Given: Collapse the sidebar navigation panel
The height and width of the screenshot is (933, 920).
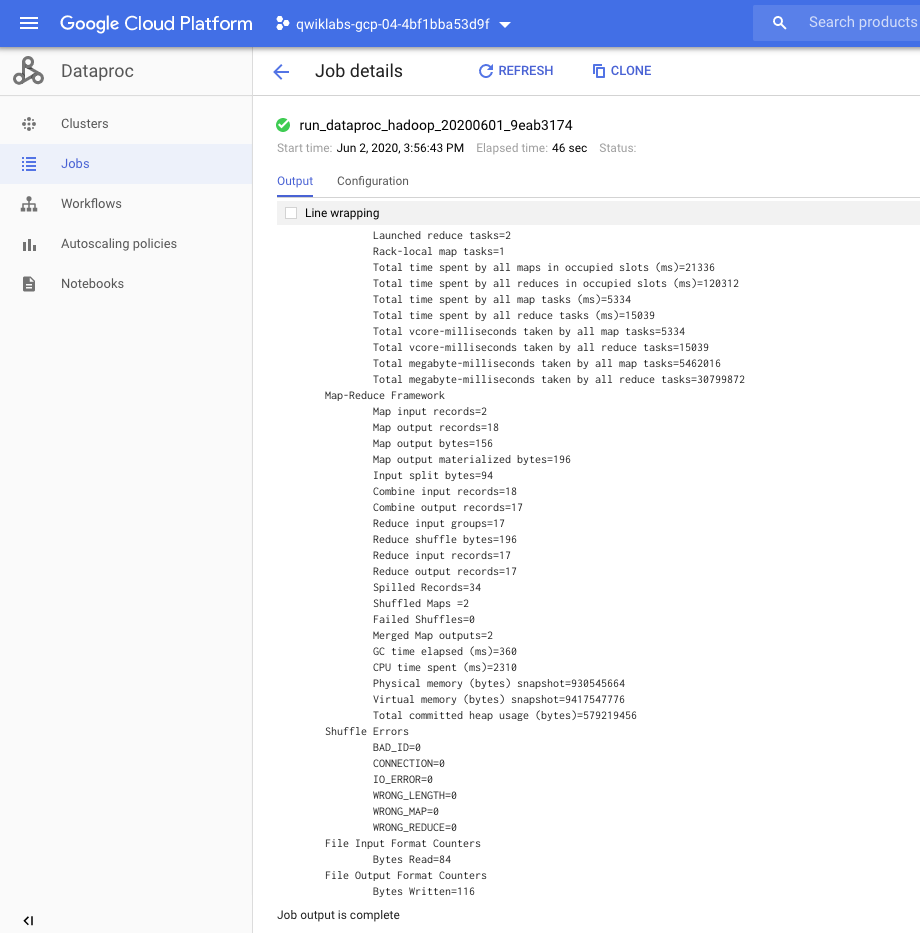Looking at the screenshot, I should [28, 921].
